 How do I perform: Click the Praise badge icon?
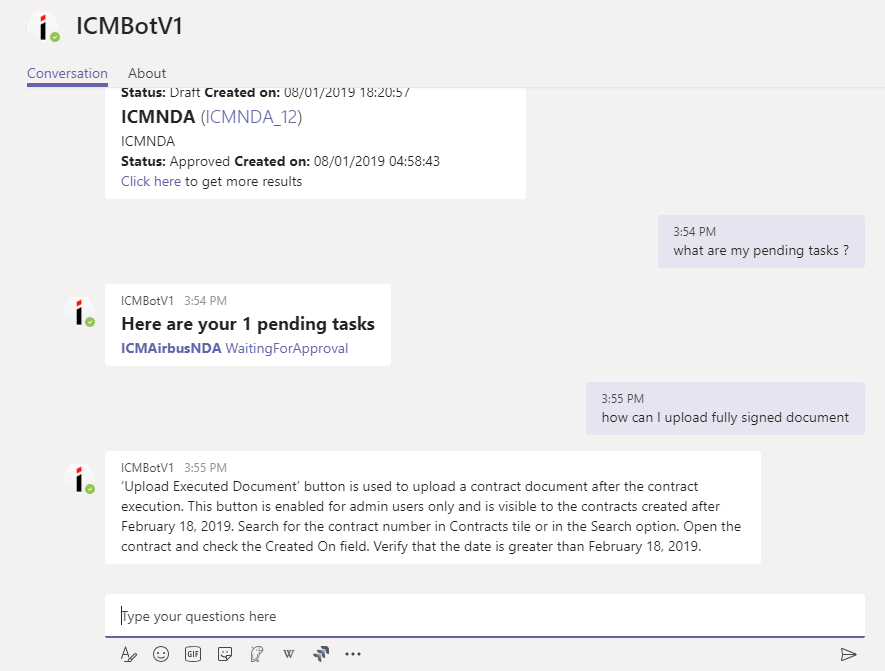pos(257,654)
